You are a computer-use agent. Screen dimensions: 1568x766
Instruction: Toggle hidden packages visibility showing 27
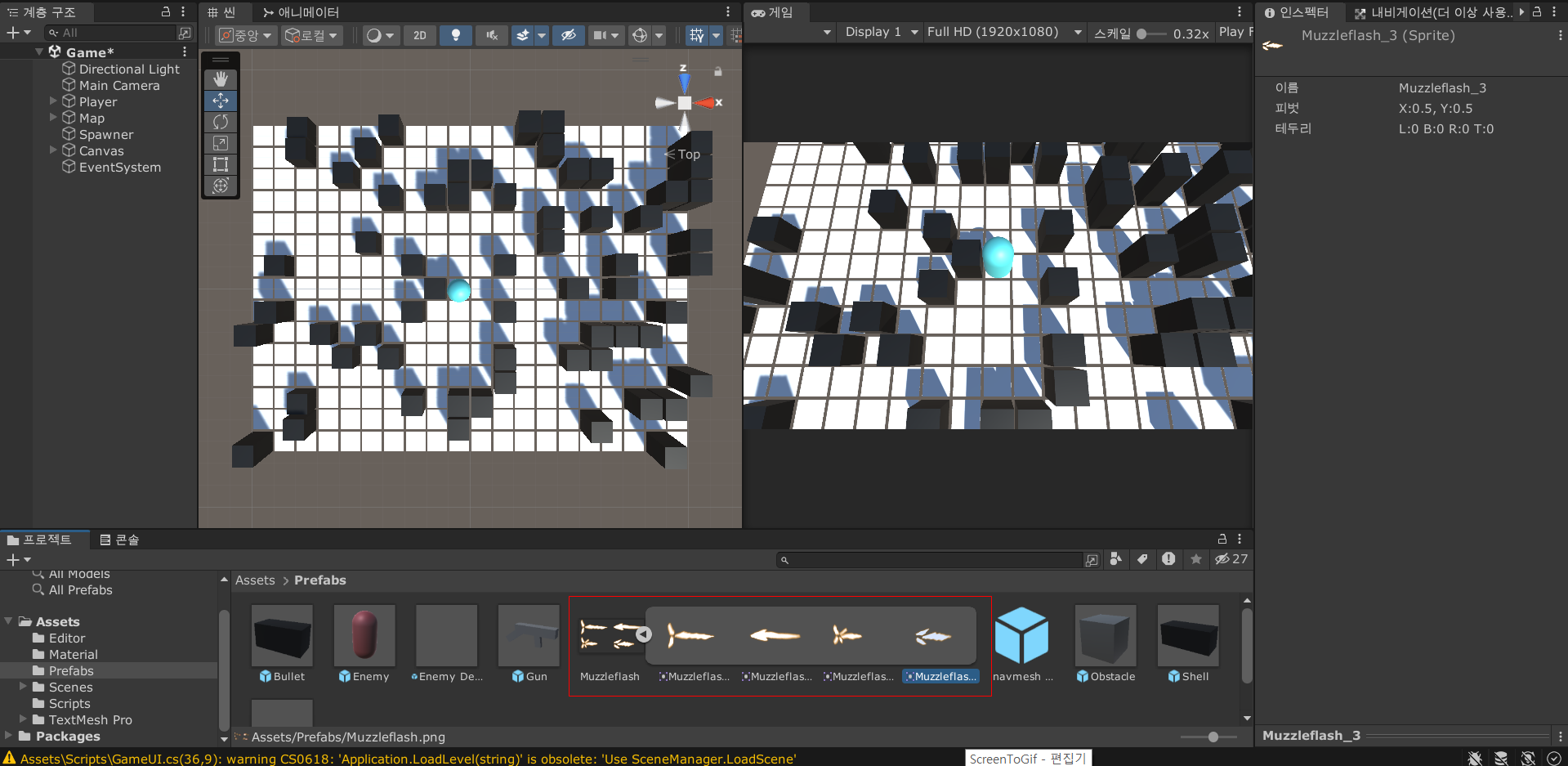point(1231,559)
